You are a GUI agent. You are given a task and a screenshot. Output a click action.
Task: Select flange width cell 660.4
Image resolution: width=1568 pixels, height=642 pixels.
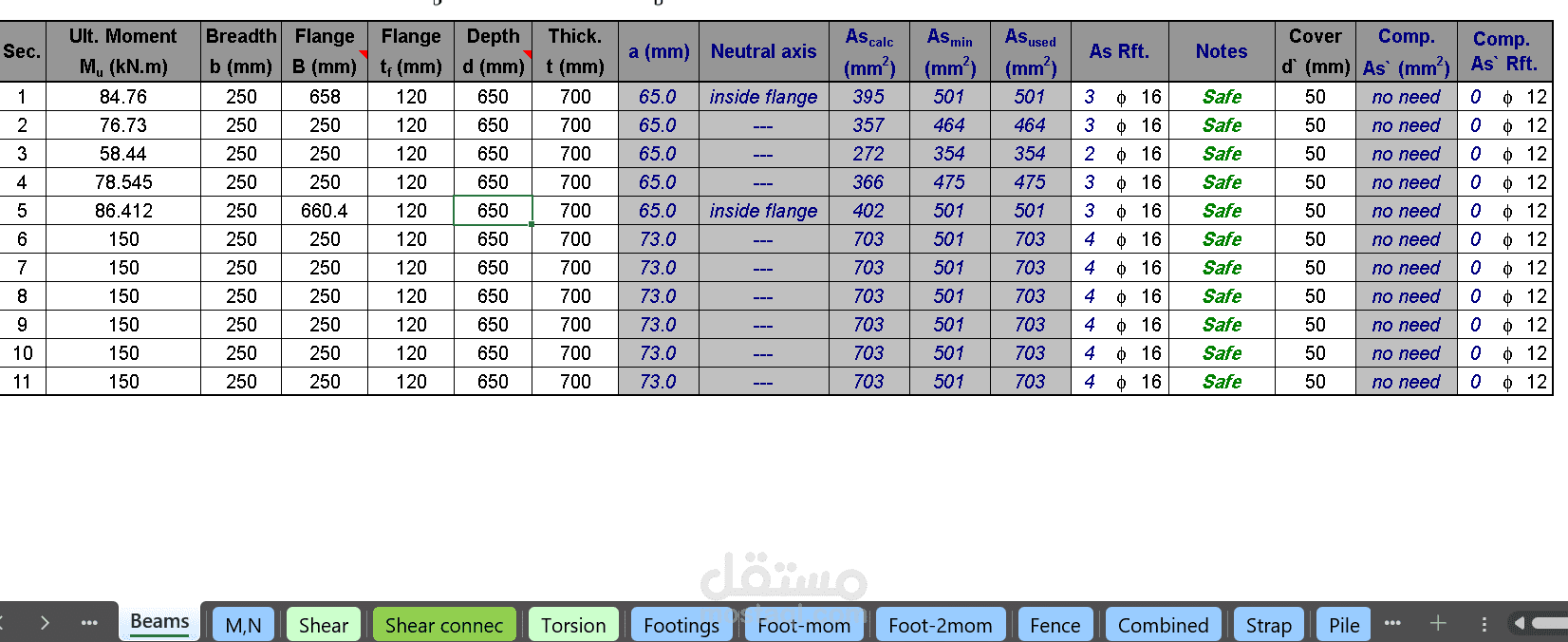(325, 211)
